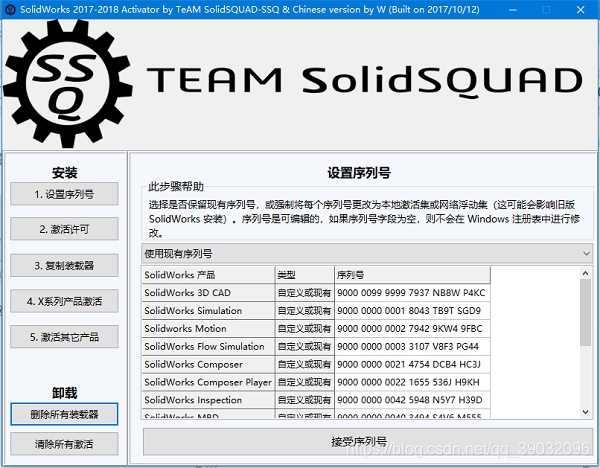Select the 'SolidWorks Inspection' product cell
This screenshot has width=600, height=468.
(208, 400)
